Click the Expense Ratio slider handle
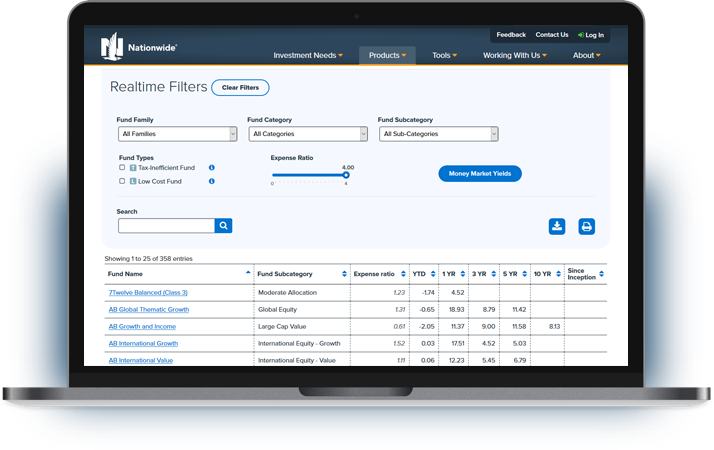This screenshot has width=714, height=450. click(346, 175)
